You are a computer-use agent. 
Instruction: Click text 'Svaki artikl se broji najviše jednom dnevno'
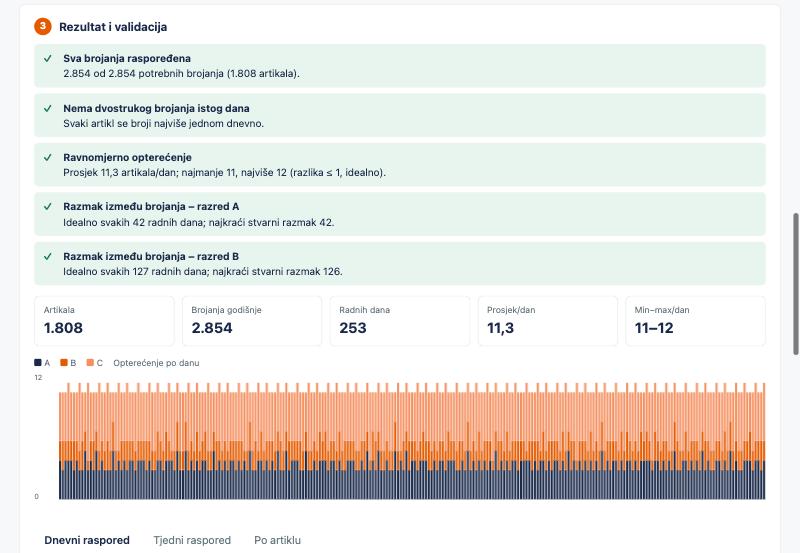tap(162, 123)
